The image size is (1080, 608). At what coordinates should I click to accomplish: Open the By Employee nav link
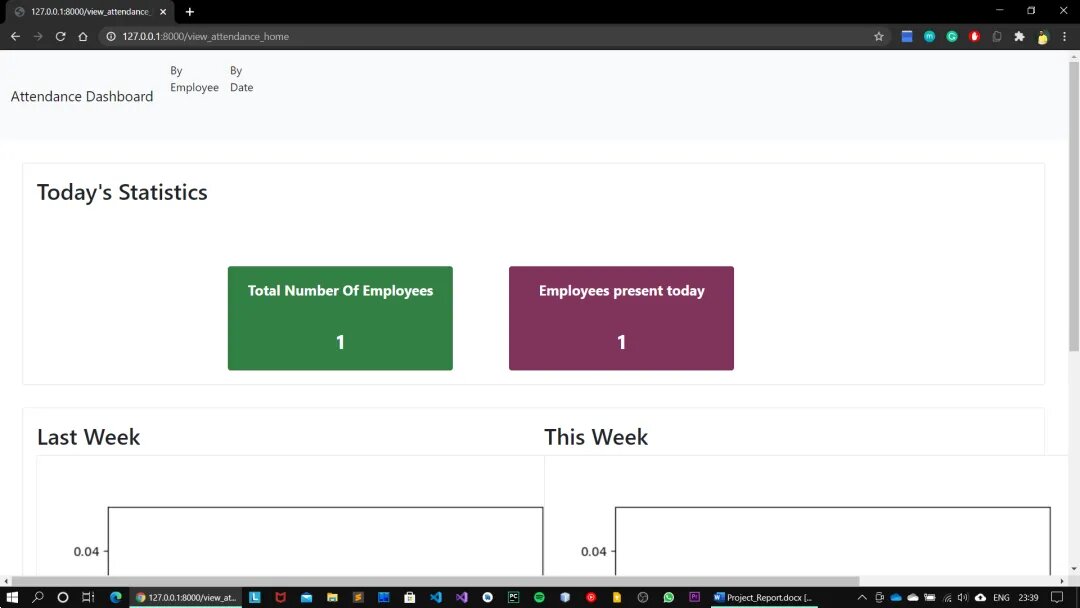(194, 79)
